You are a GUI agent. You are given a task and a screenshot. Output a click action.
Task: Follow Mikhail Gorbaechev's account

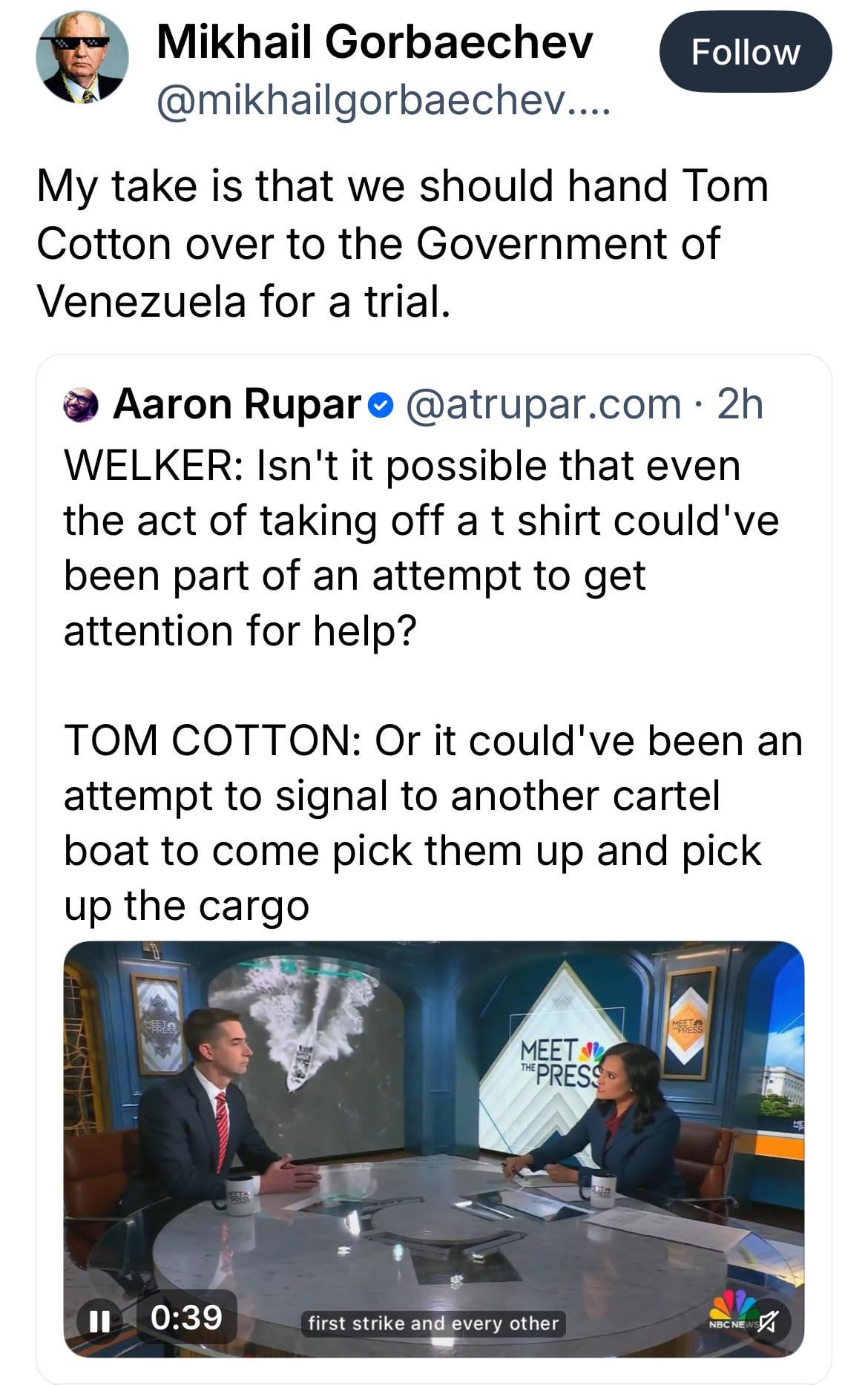point(745,53)
